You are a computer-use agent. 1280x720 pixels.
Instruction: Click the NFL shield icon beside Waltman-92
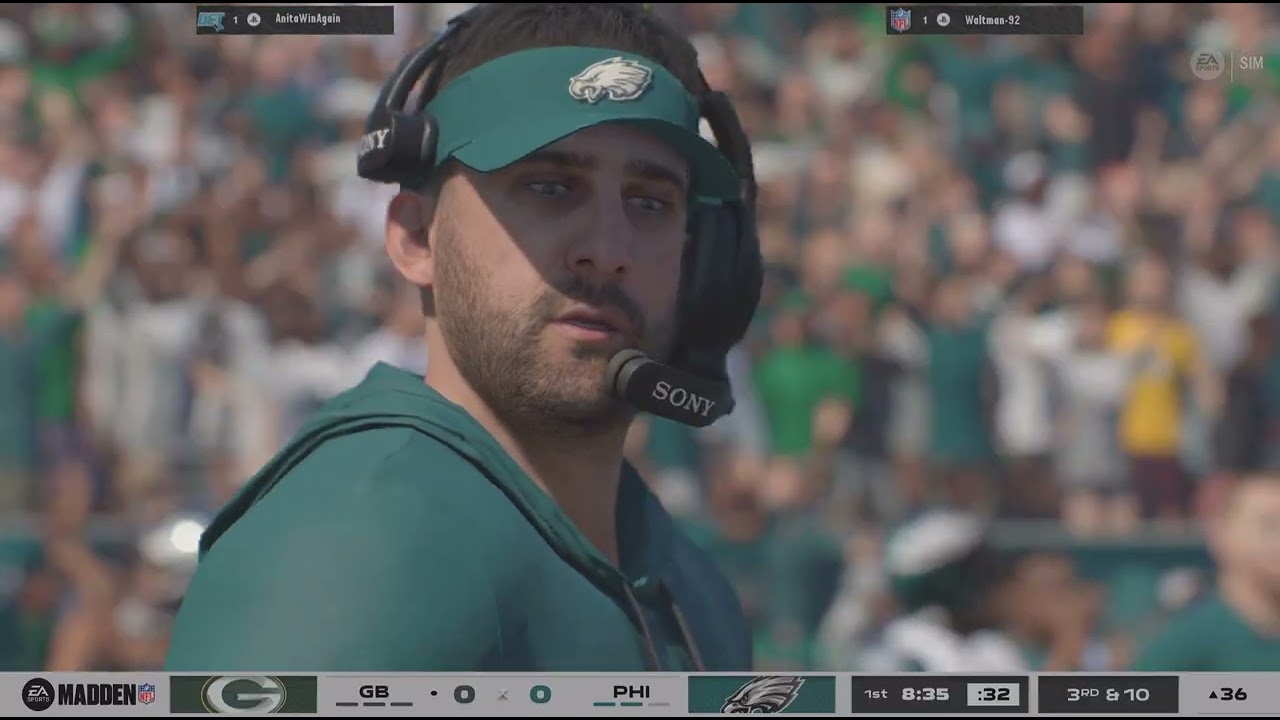coord(901,20)
